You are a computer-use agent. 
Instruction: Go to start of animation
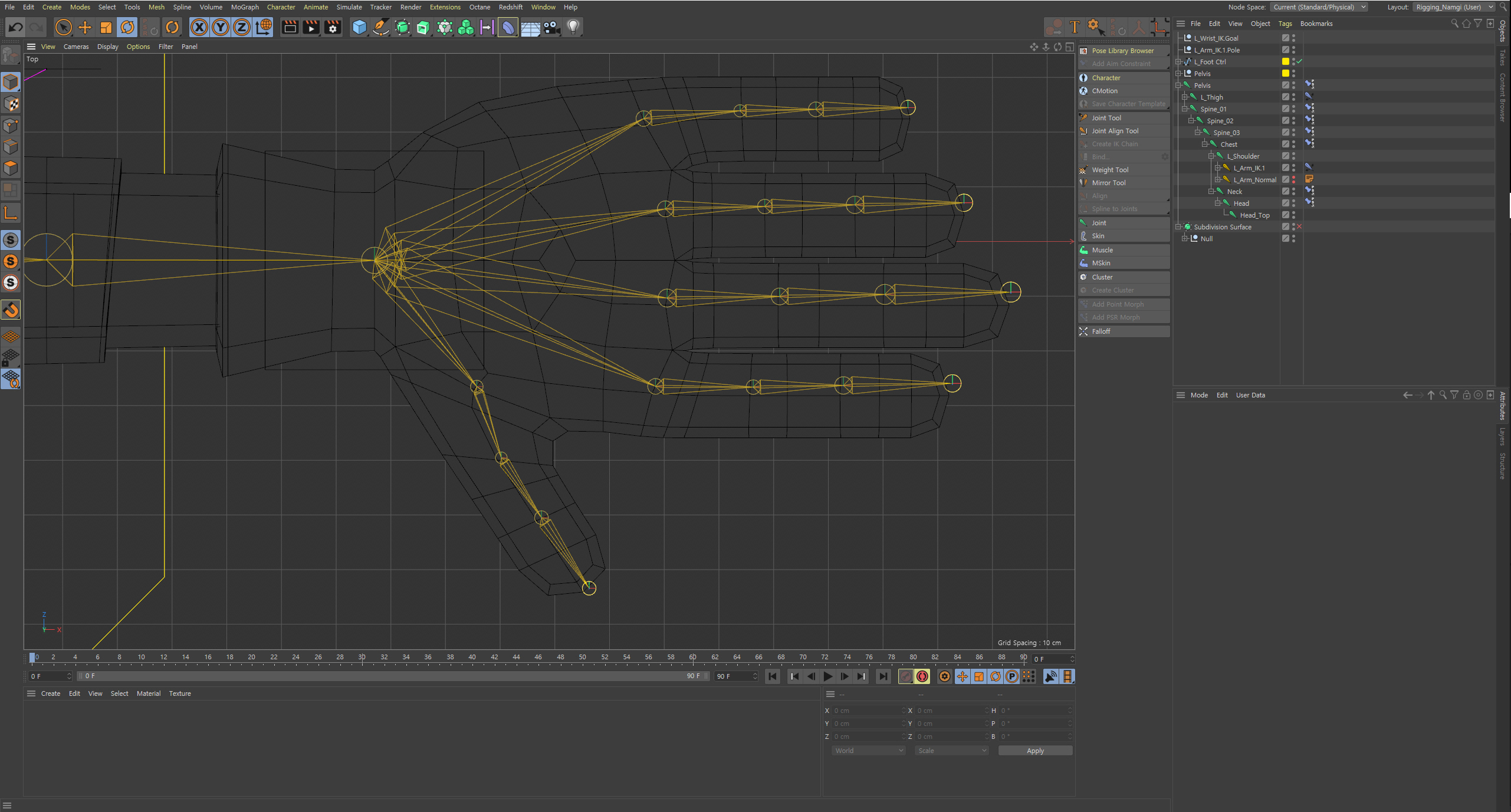pos(772,676)
